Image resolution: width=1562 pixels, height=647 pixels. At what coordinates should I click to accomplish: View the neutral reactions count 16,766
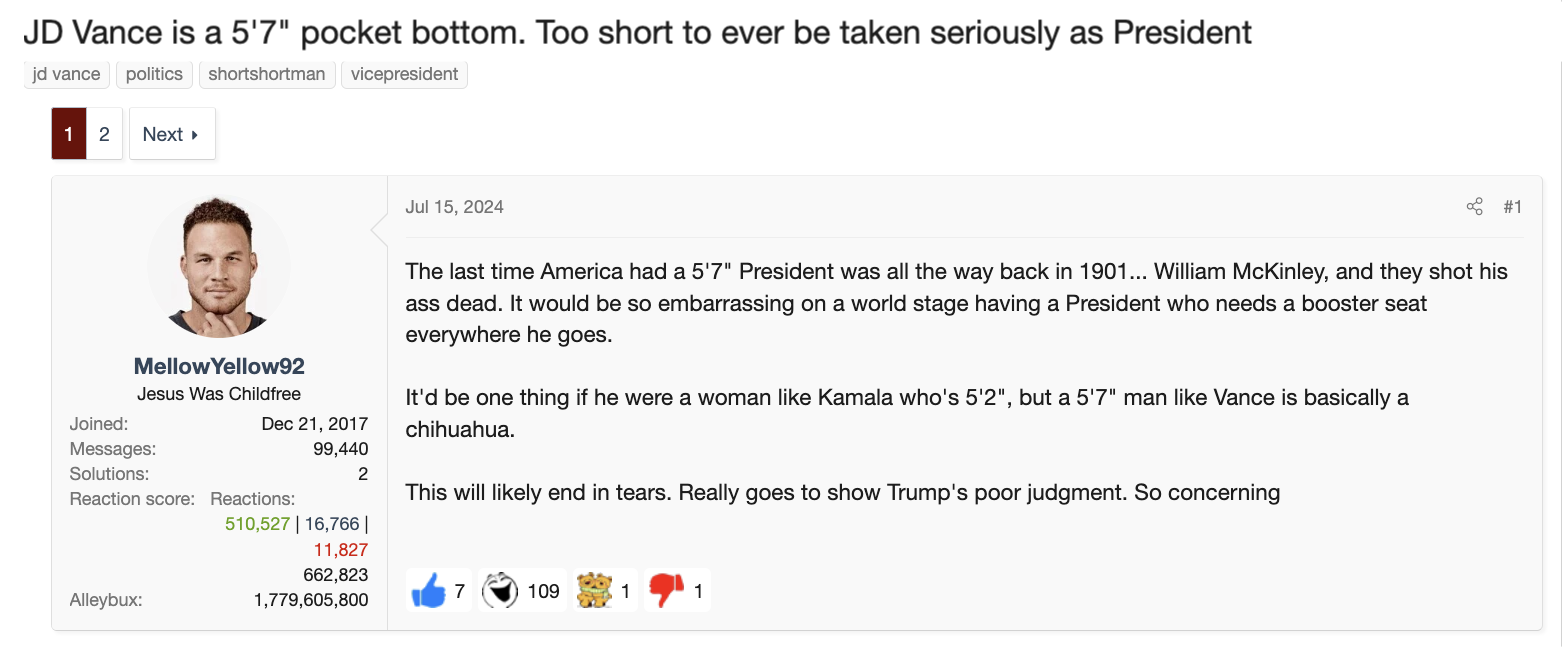coord(332,524)
